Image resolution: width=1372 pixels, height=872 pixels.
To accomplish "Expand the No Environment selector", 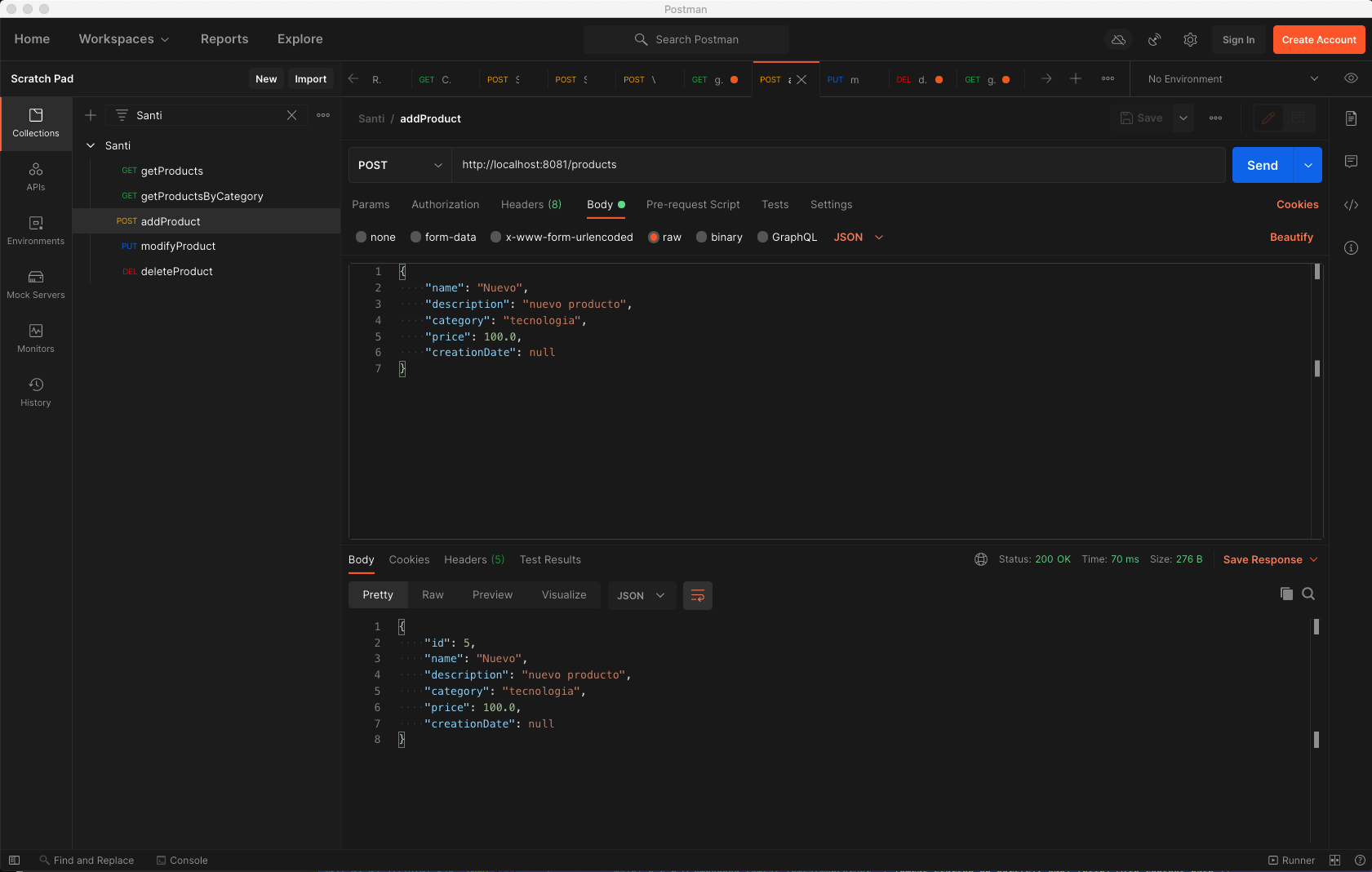I will (x=1232, y=78).
